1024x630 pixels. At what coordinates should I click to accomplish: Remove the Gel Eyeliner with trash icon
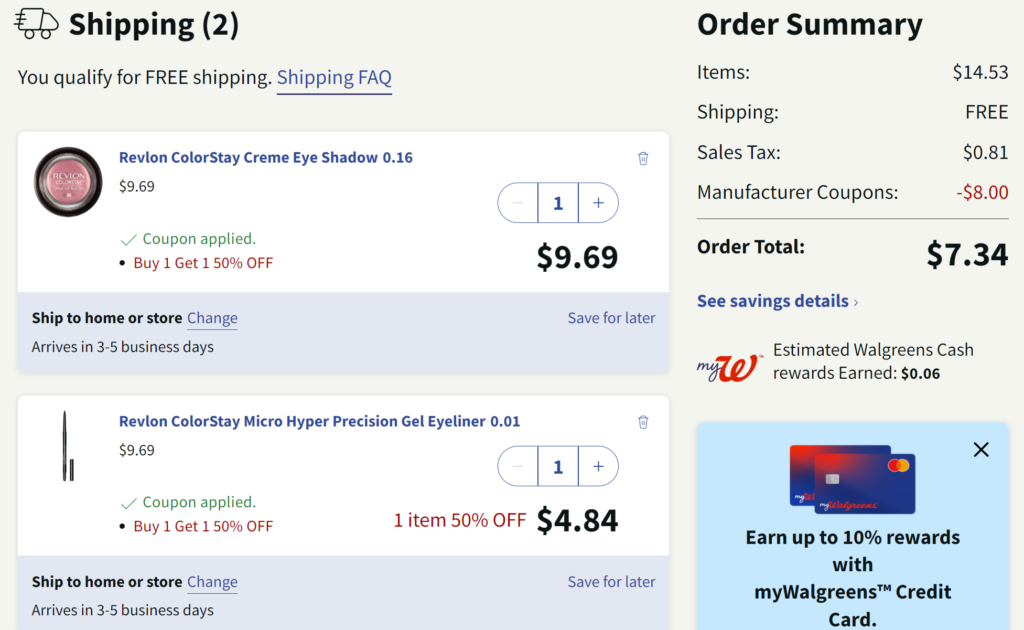pyautogui.click(x=643, y=422)
